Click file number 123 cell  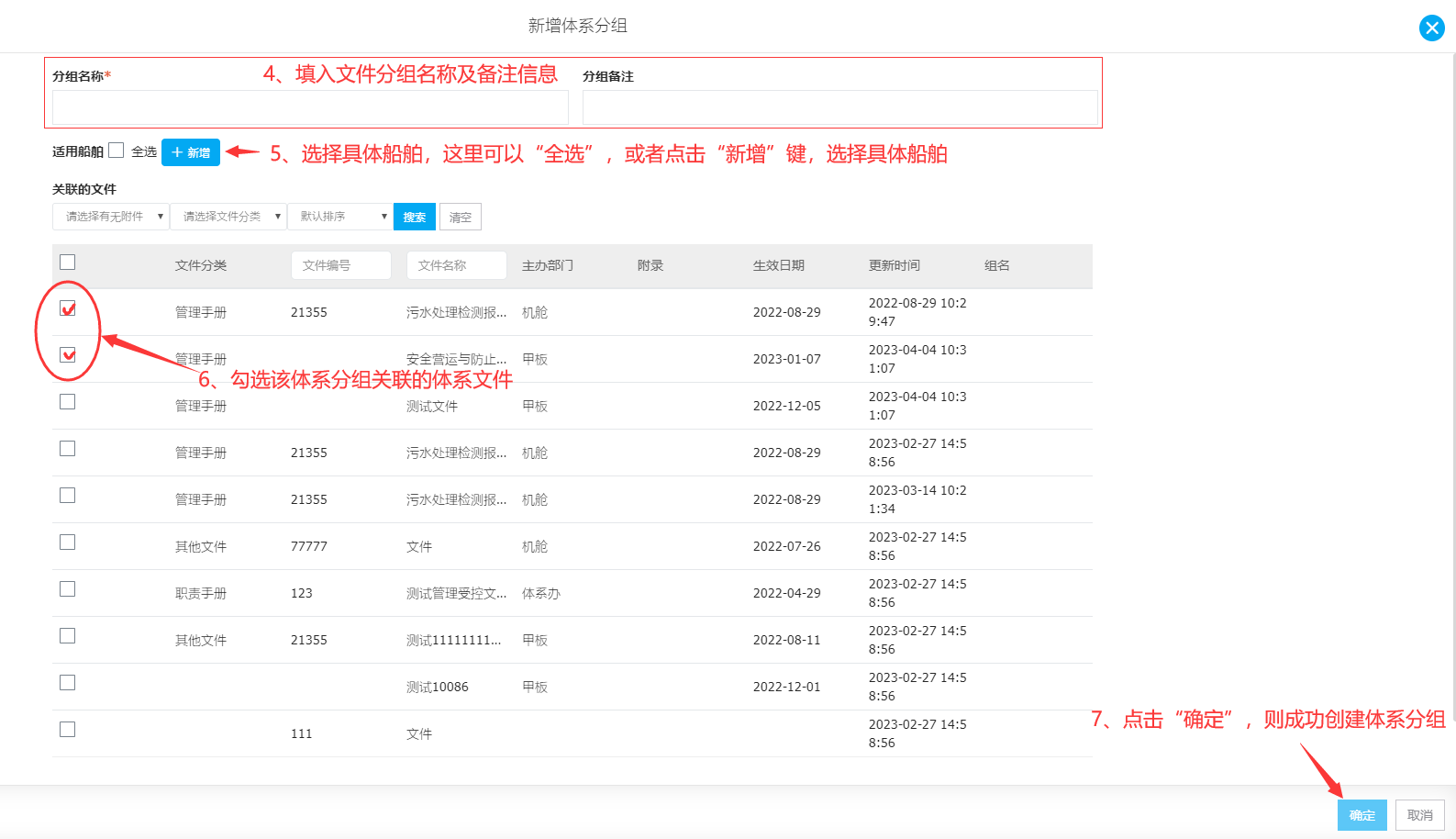pyautogui.click(x=302, y=593)
